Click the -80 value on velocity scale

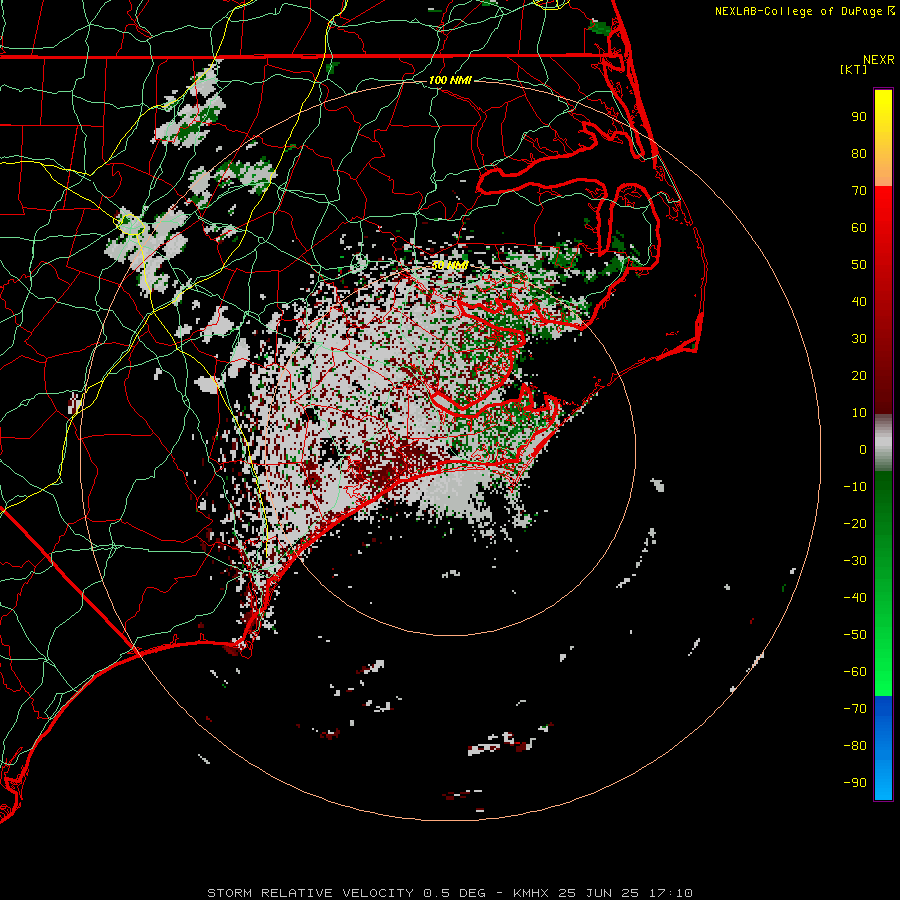(855, 746)
